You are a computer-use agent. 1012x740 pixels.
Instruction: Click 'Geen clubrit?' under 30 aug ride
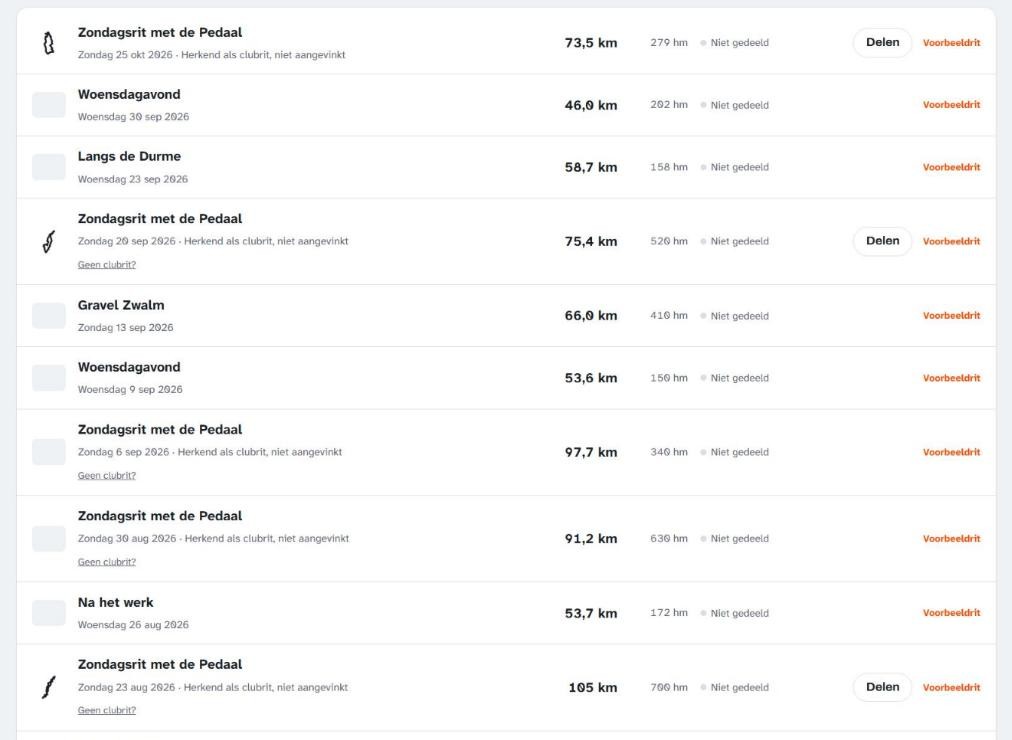click(106, 562)
